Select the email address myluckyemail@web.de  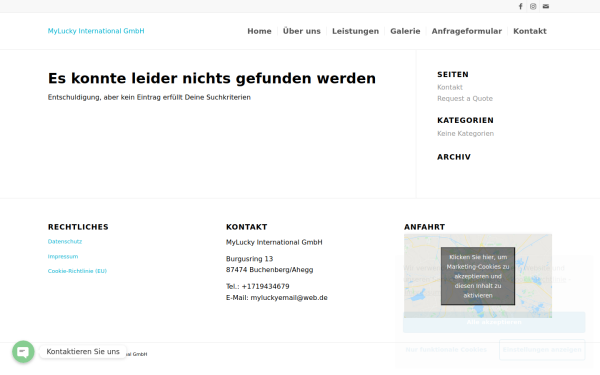[x=289, y=298]
